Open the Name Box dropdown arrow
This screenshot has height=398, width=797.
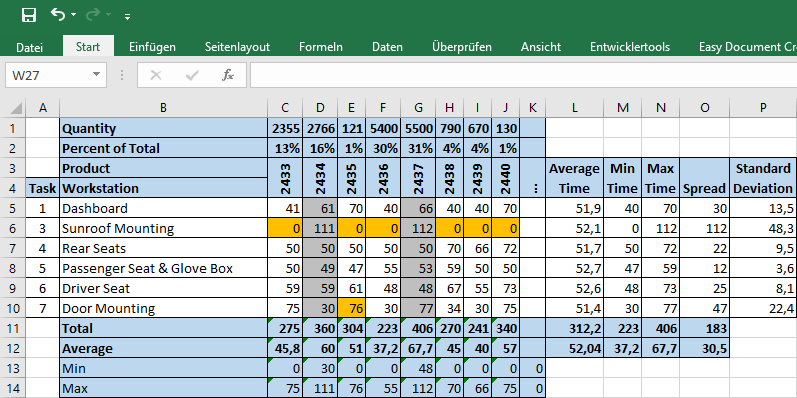coord(97,75)
